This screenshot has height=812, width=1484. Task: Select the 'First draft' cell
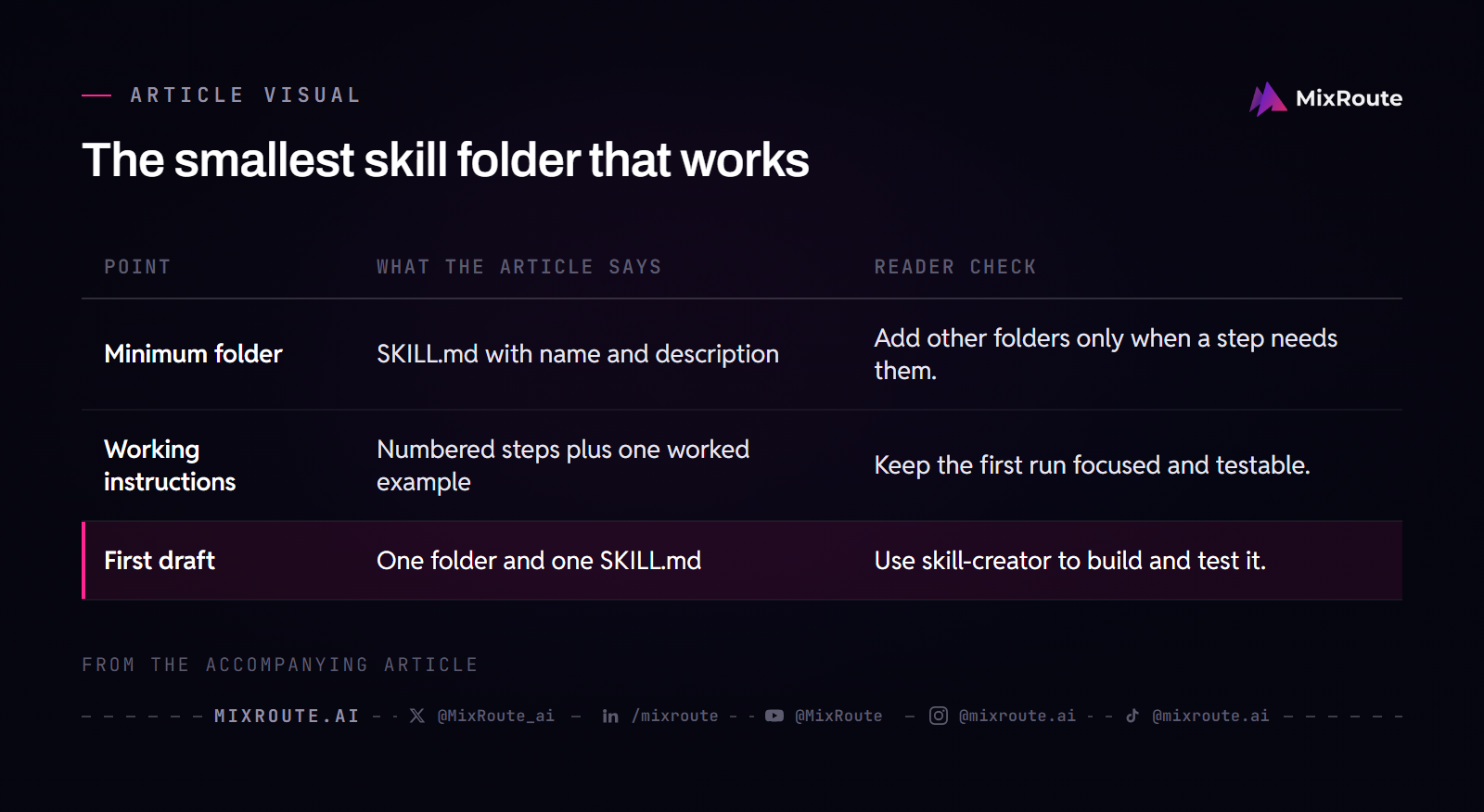click(x=160, y=561)
